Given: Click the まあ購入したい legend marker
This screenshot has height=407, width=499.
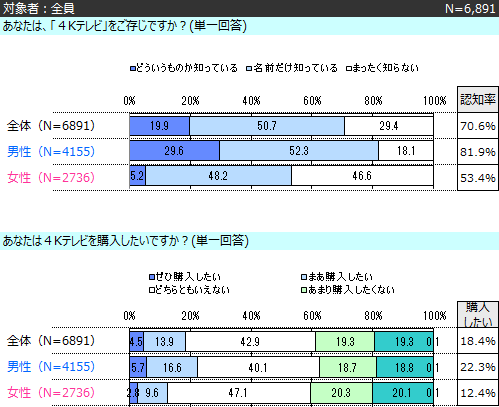Looking at the screenshot, I should pyautogui.click(x=304, y=277).
